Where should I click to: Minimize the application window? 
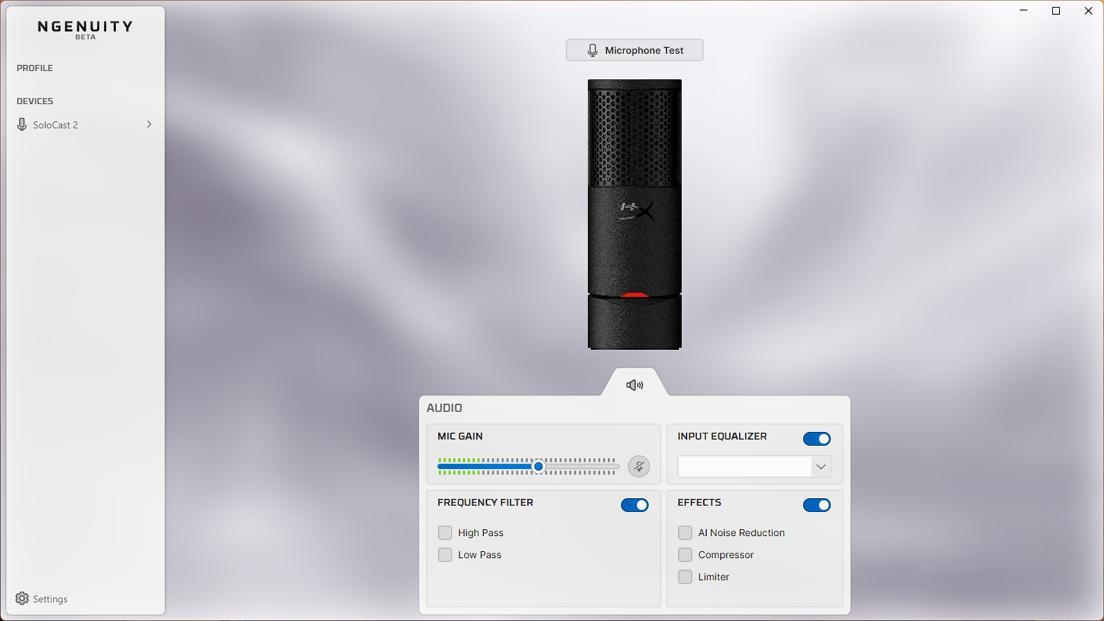[1023, 11]
